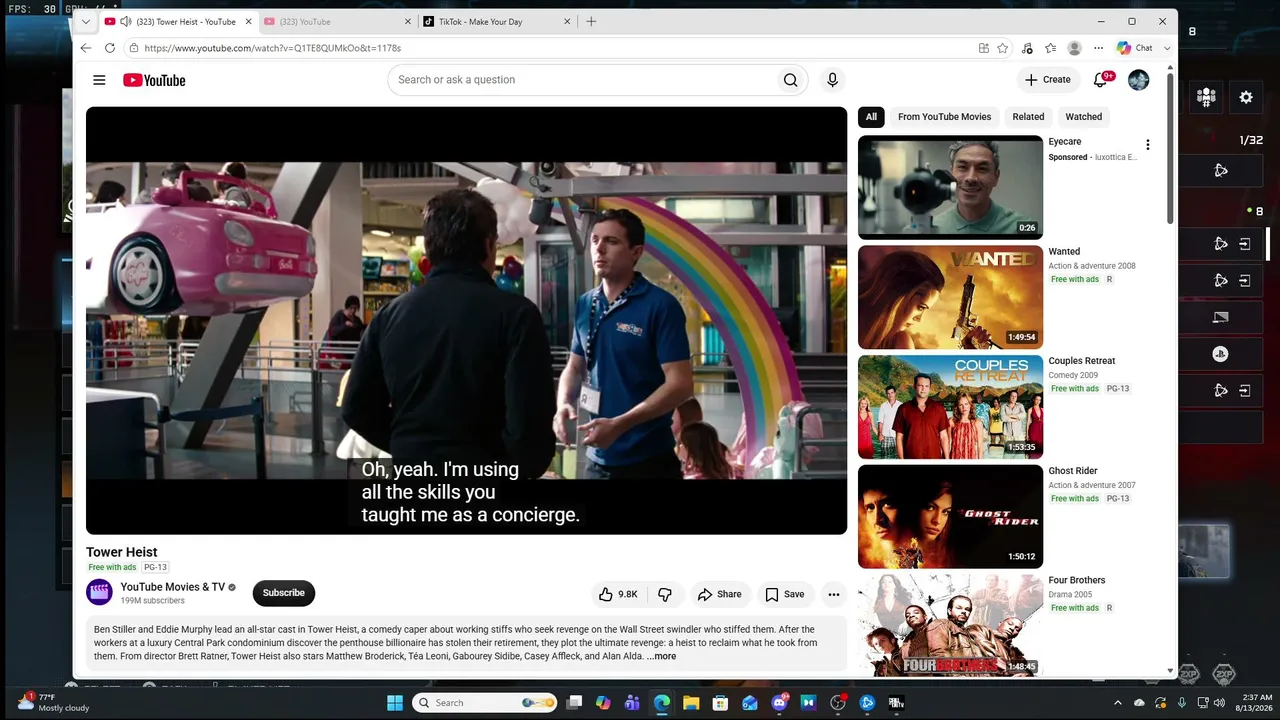Subscribe to YouTube Movies & TV
Image resolution: width=1280 pixels, height=720 pixels.
click(284, 593)
